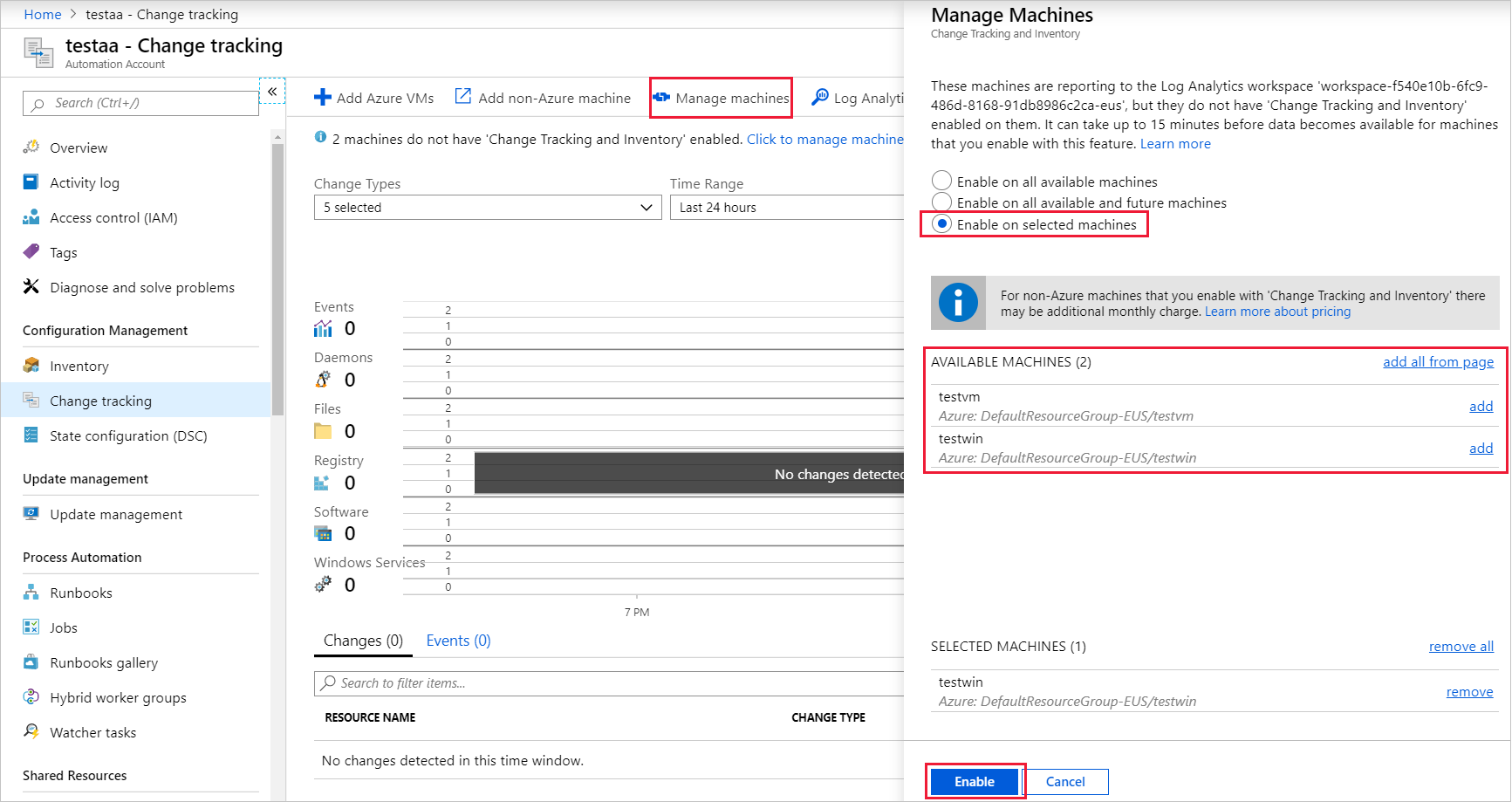Image resolution: width=1512 pixels, height=802 pixels.
Task: Switch to the Changes (0) tab
Action: (363, 641)
